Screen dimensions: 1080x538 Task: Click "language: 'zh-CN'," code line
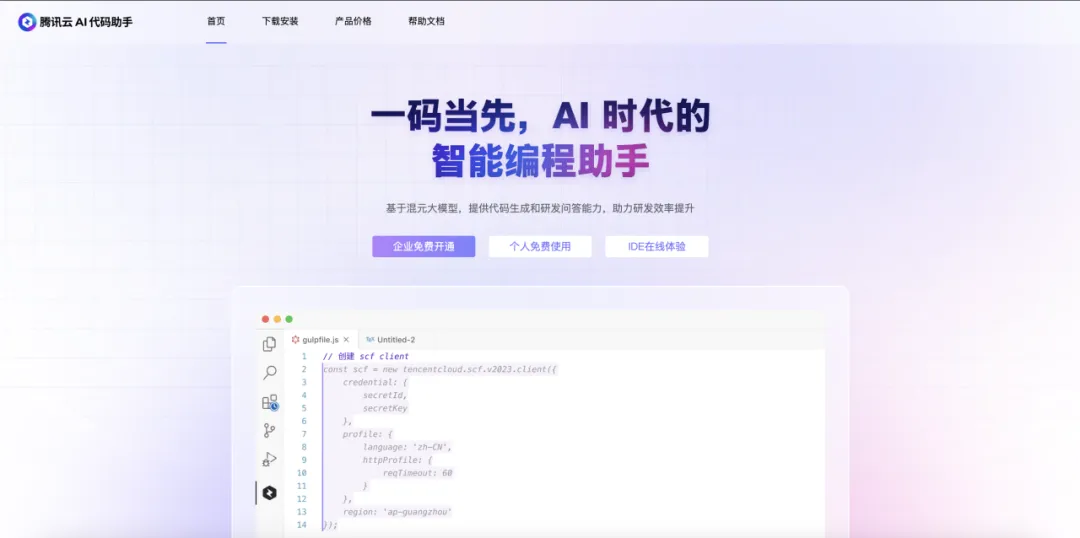pos(408,447)
